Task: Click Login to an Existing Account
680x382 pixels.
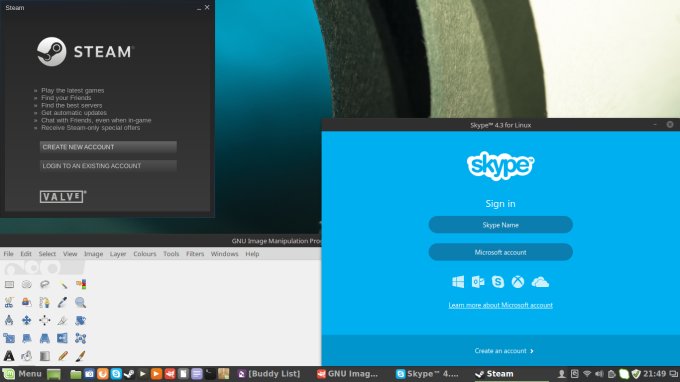Action: pos(108,166)
